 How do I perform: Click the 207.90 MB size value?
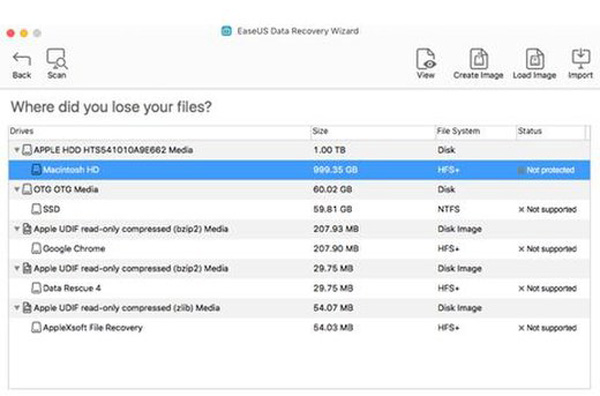pyautogui.click(x=336, y=249)
